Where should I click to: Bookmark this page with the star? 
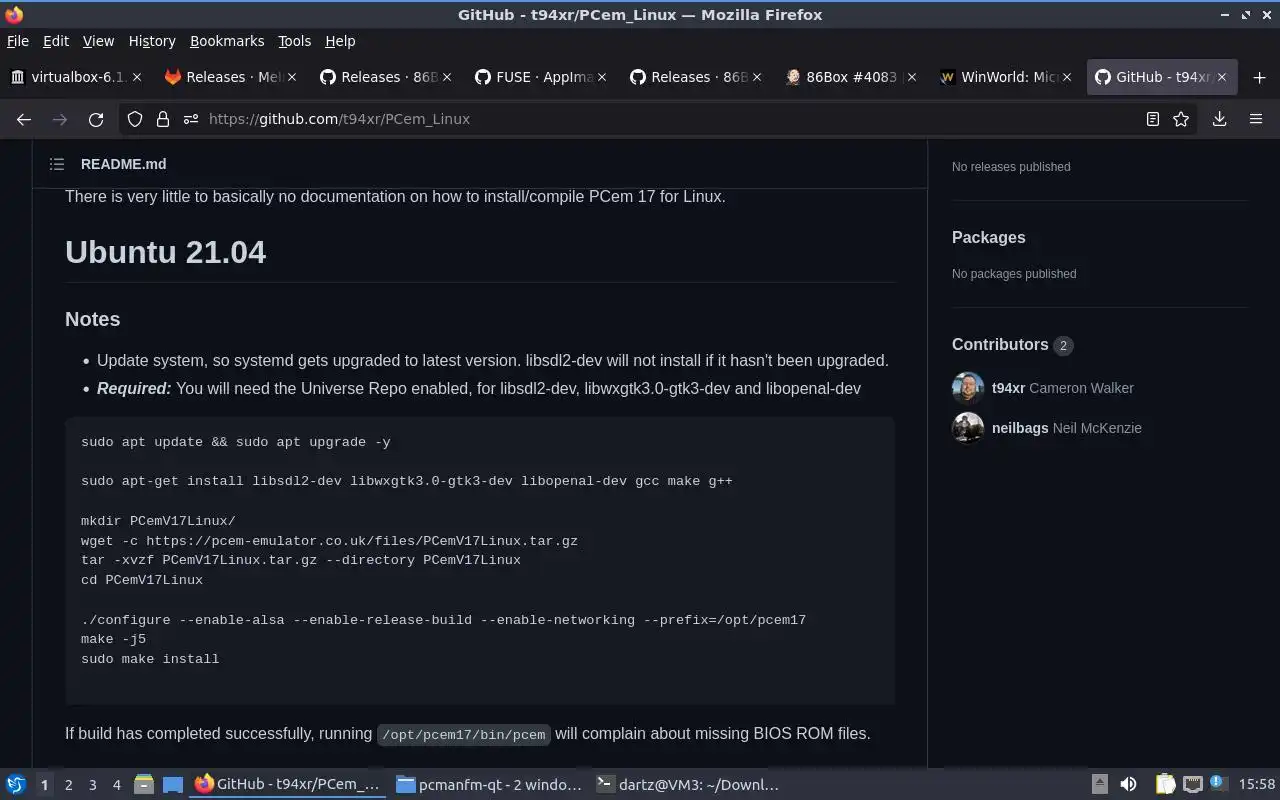(1181, 119)
